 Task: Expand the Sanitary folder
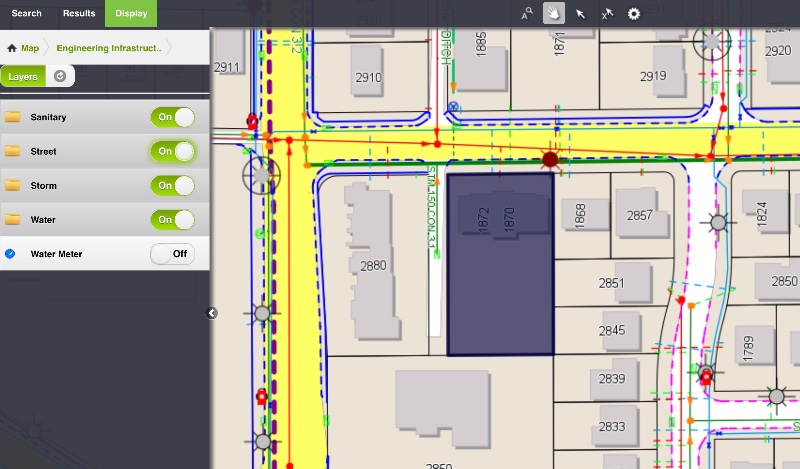point(12,117)
